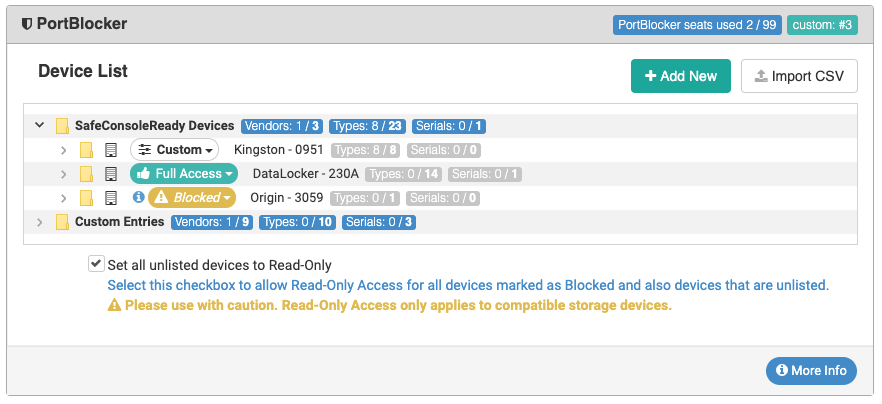Click the Types: 8 / 23 badge
The width and height of the screenshot is (882, 404).
click(367, 126)
